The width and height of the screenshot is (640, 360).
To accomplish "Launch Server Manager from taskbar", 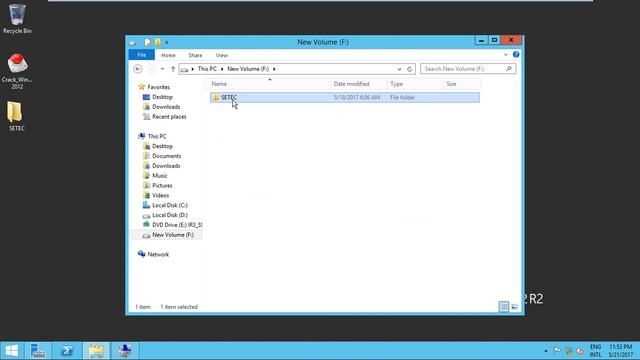I will click(38, 351).
